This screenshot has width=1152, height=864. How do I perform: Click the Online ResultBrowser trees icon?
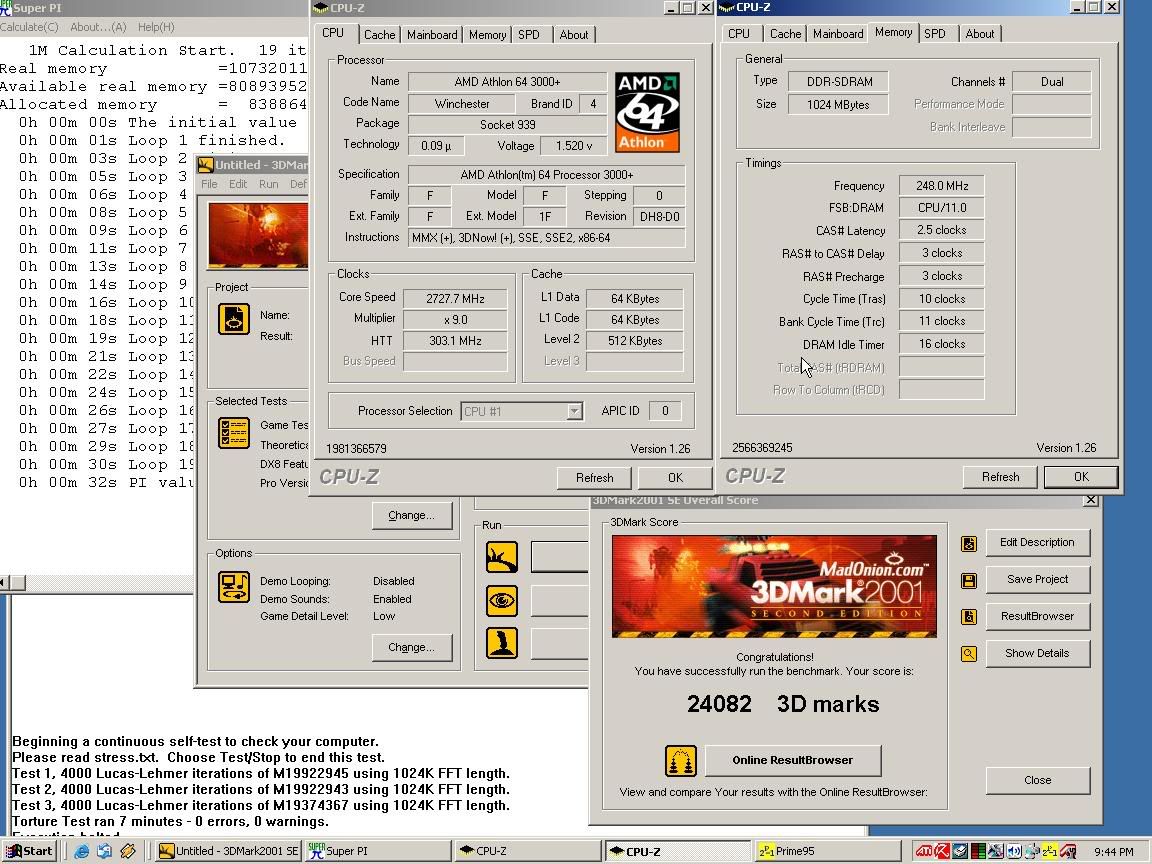(x=680, y=760)
